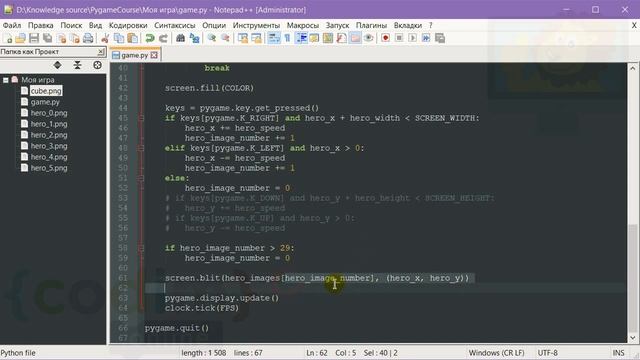Open the Плагины menu
The height and width of the screenshot is (360, 640).
click(371, 25)
